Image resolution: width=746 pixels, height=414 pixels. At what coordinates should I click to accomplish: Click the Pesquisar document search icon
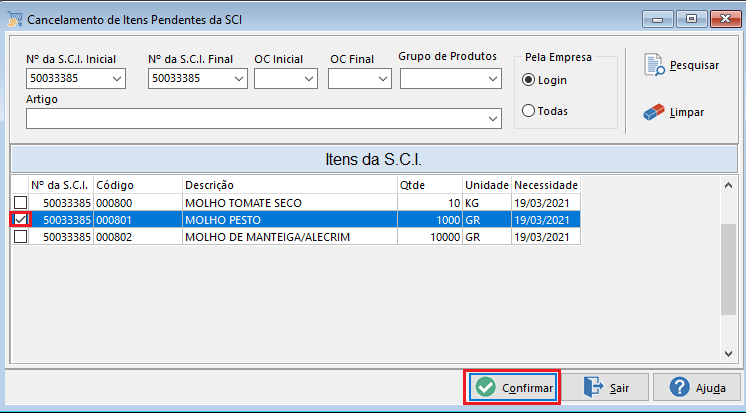[655, 65]
